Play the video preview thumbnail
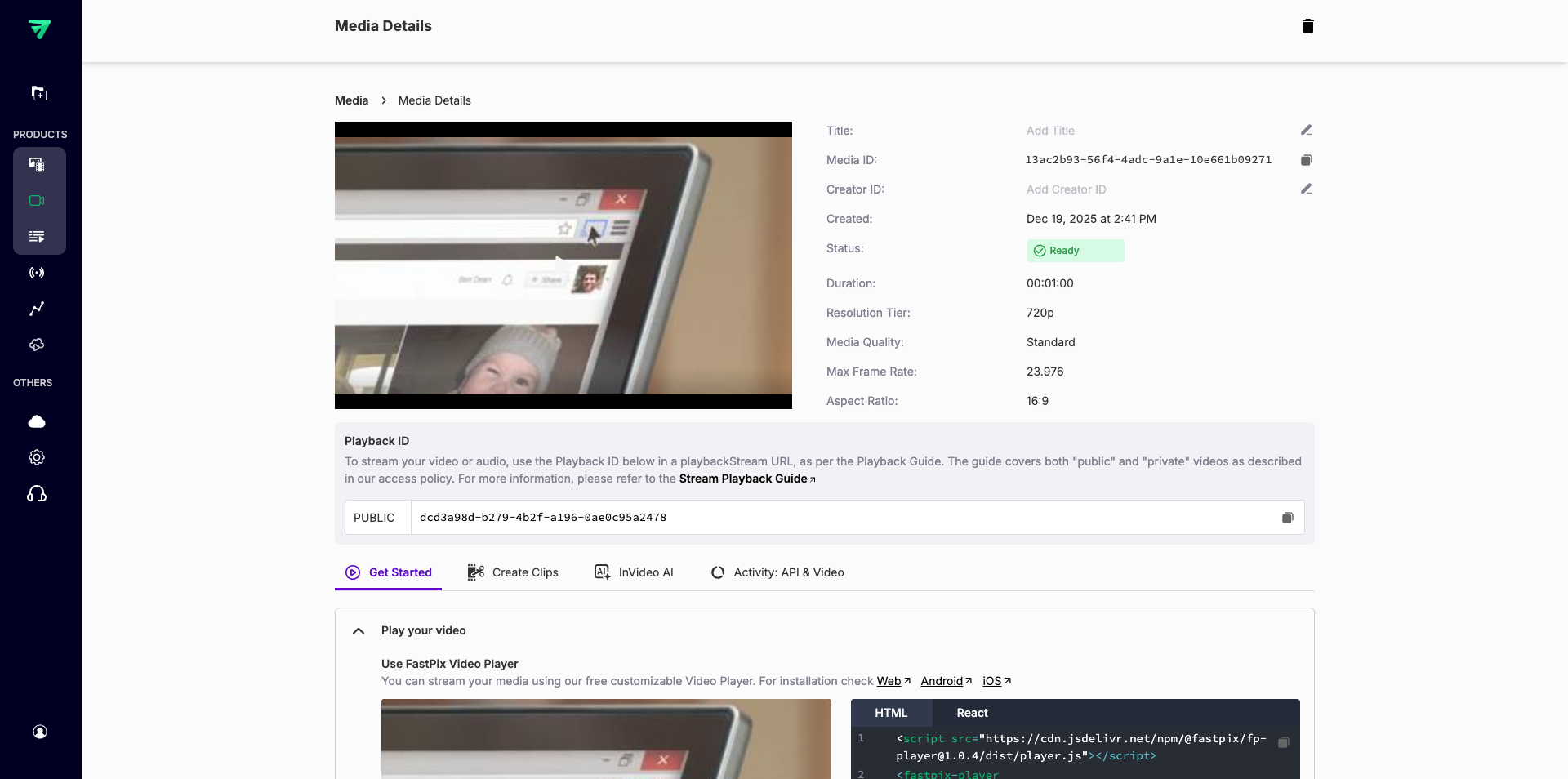Viewport: 1568px width, 779px height. click(x=562, y=265)
